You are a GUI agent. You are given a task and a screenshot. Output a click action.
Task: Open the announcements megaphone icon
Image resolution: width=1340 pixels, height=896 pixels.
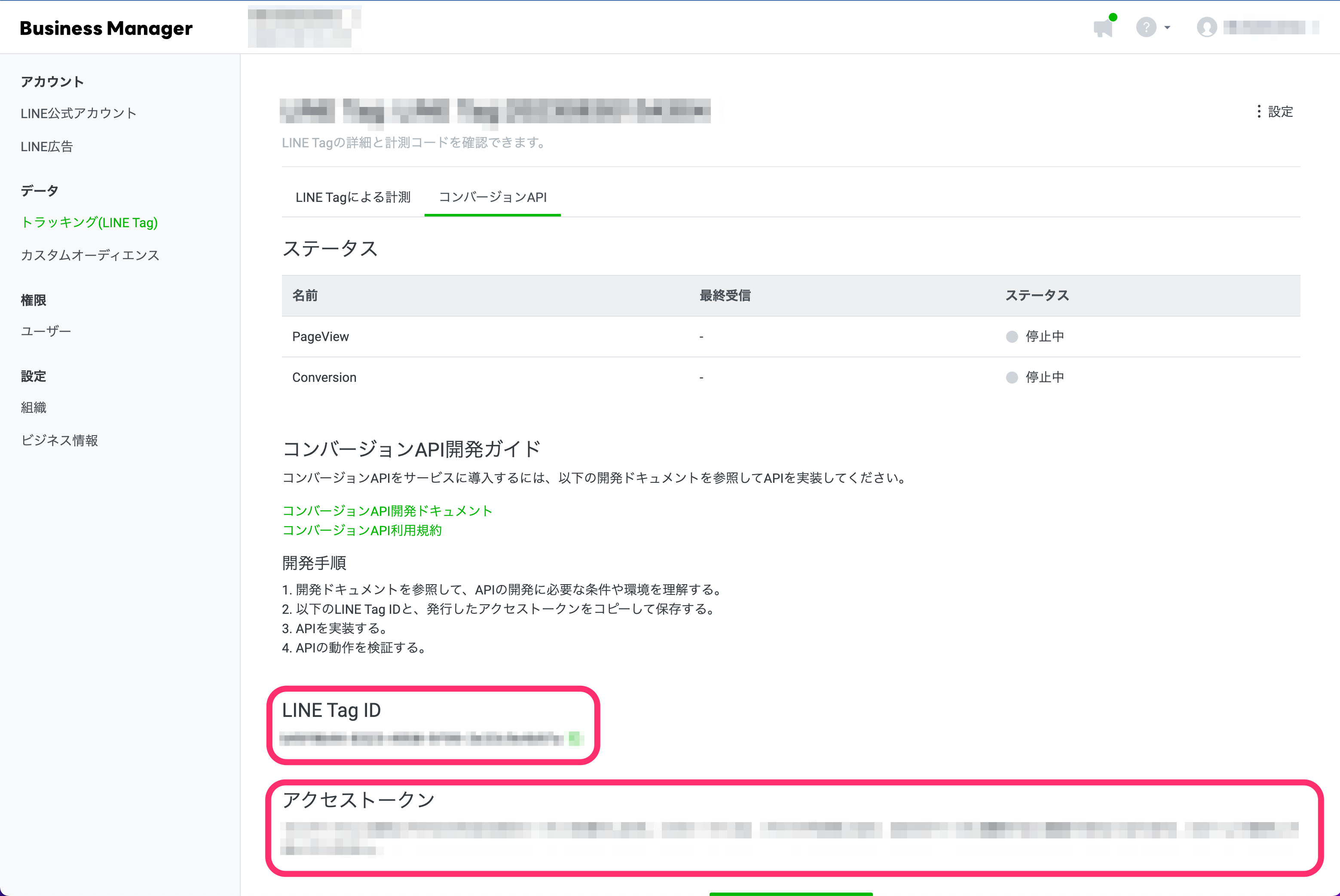coord(1103,27)
